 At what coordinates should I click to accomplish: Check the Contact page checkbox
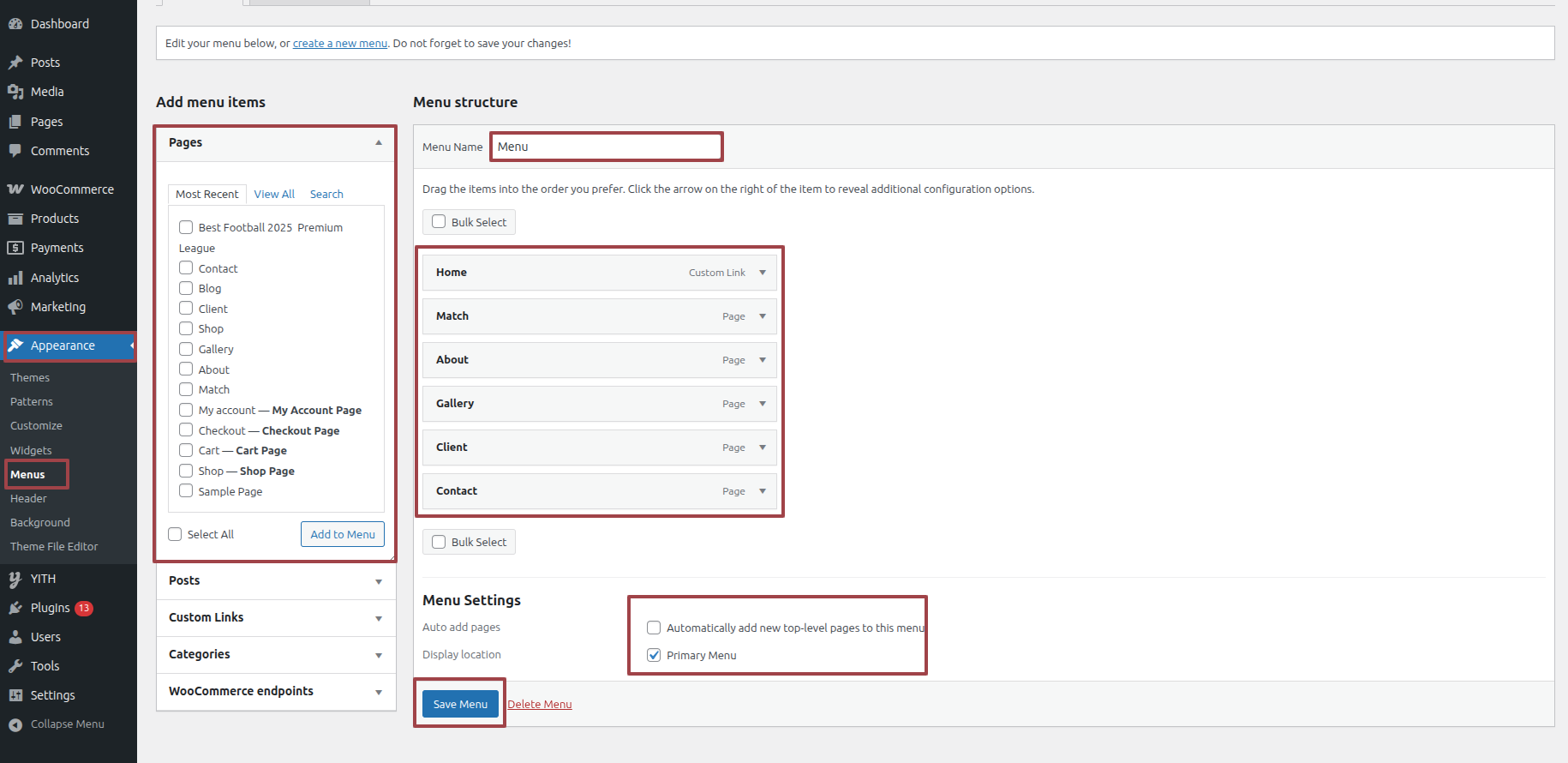pos(186,268)
